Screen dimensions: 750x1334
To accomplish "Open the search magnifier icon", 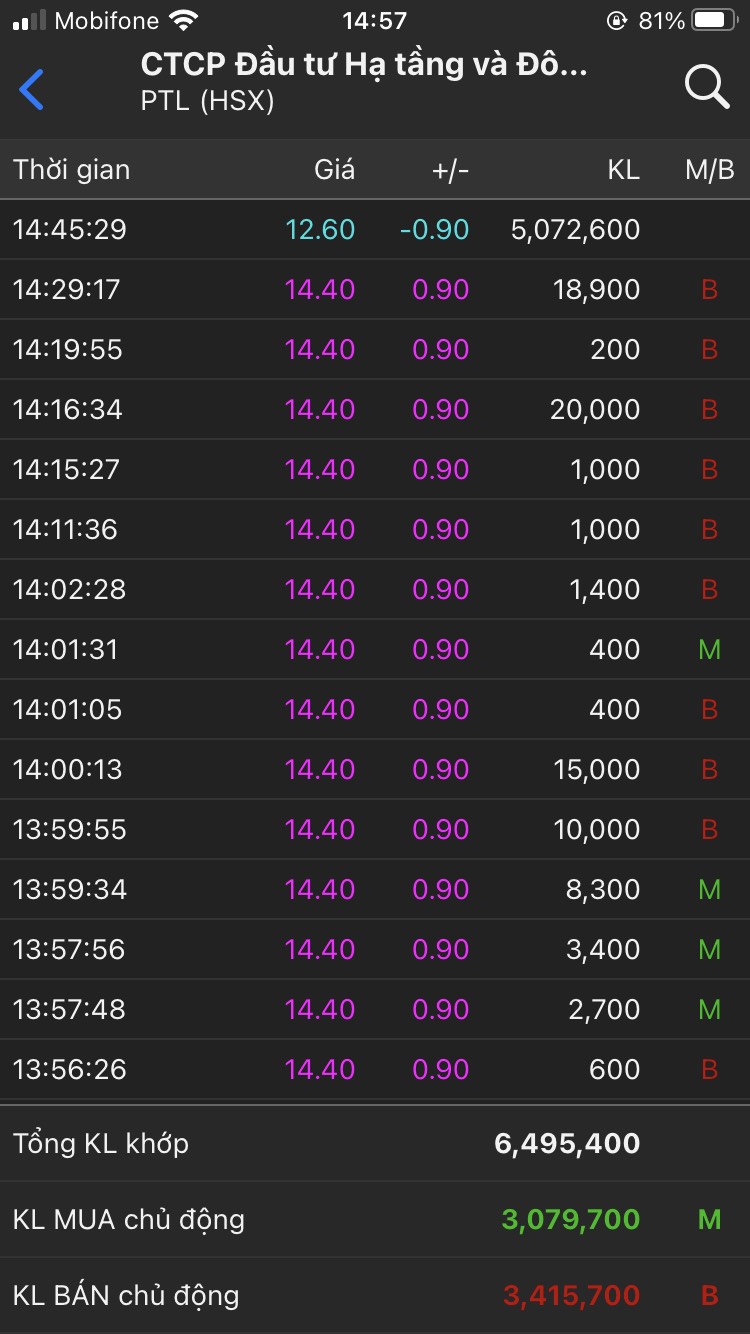I will click(x=706, y=87).
